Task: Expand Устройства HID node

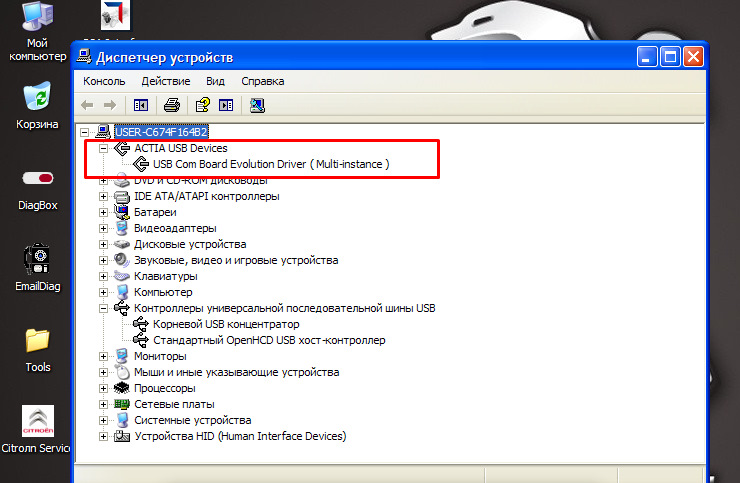Action: pos(103,436)
